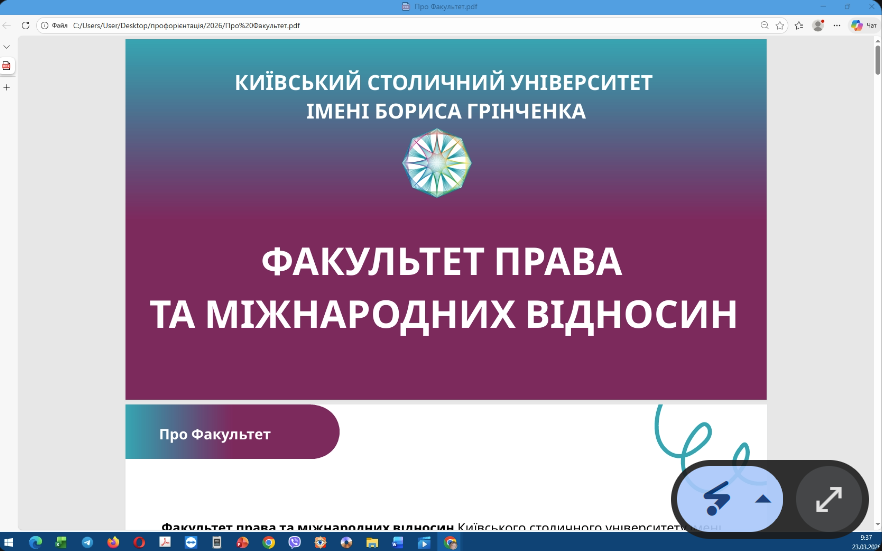Launch Viber from the taskbar

295,542
